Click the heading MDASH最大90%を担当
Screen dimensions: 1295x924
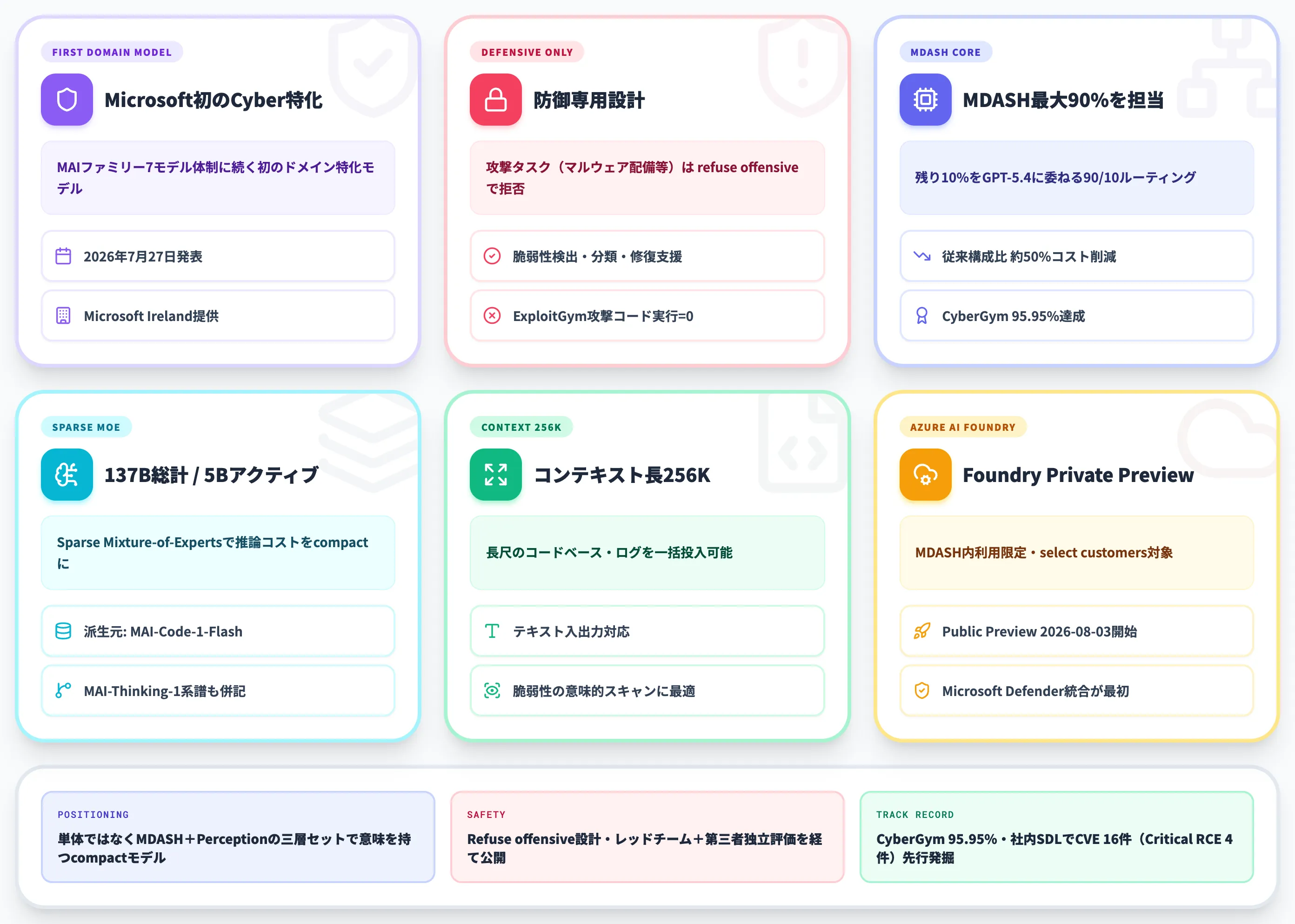click(1063, 100)
